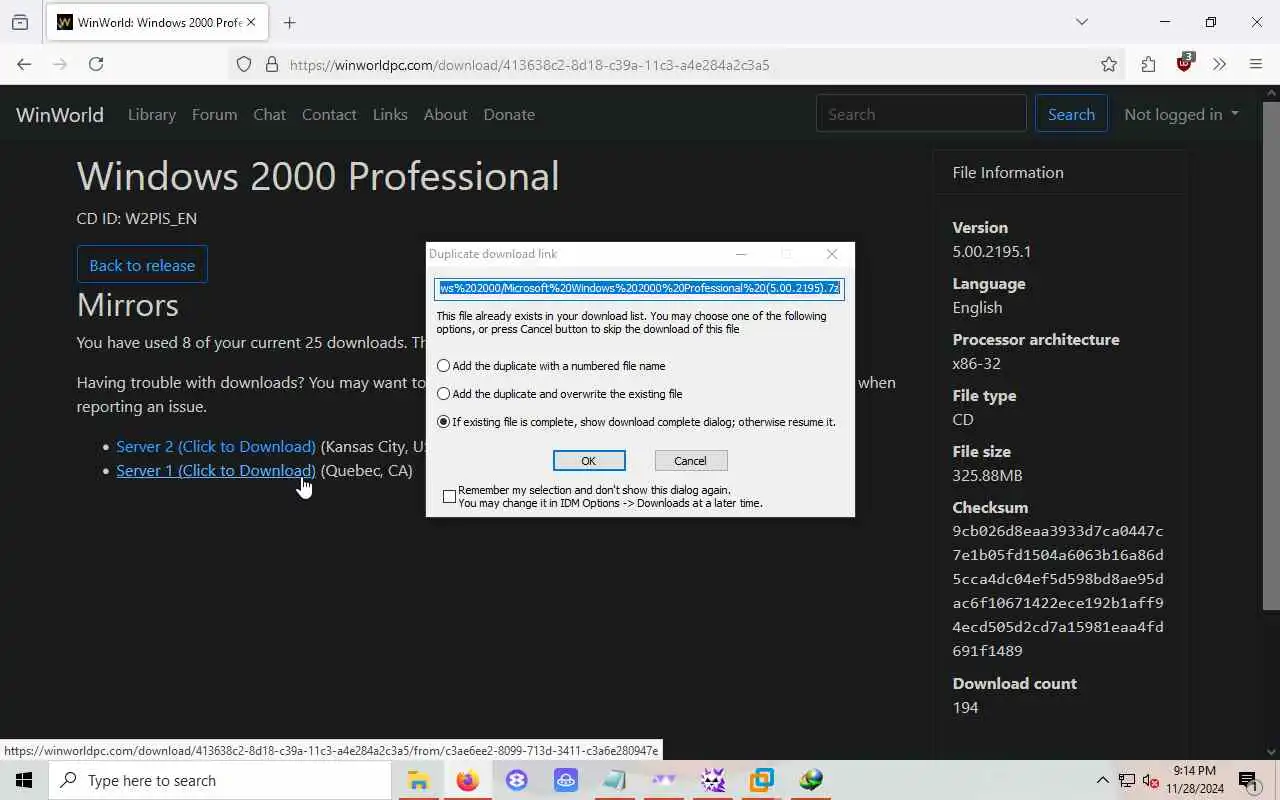Open the Donate nav item
The image size is (1280, 800).
(509, 114)
